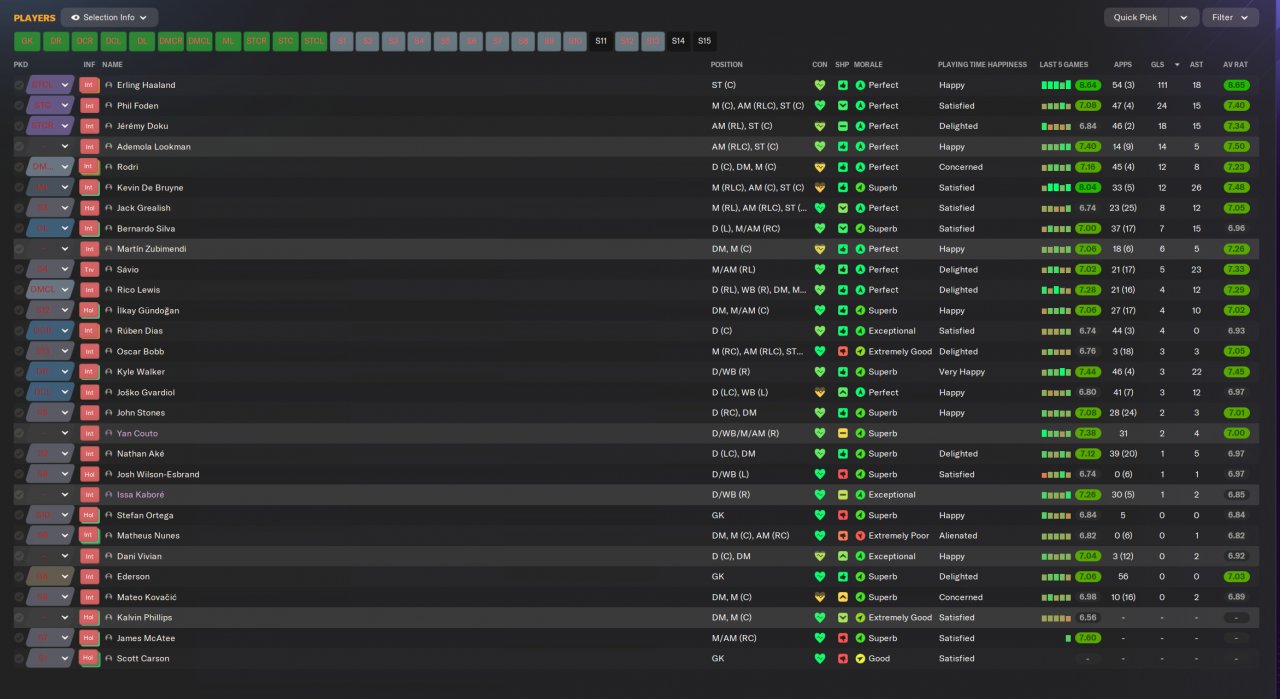Click Kalvin Phillips's morale icon
The height and width of the screenshot is (699, 1280).
click(x=860, y=618)
